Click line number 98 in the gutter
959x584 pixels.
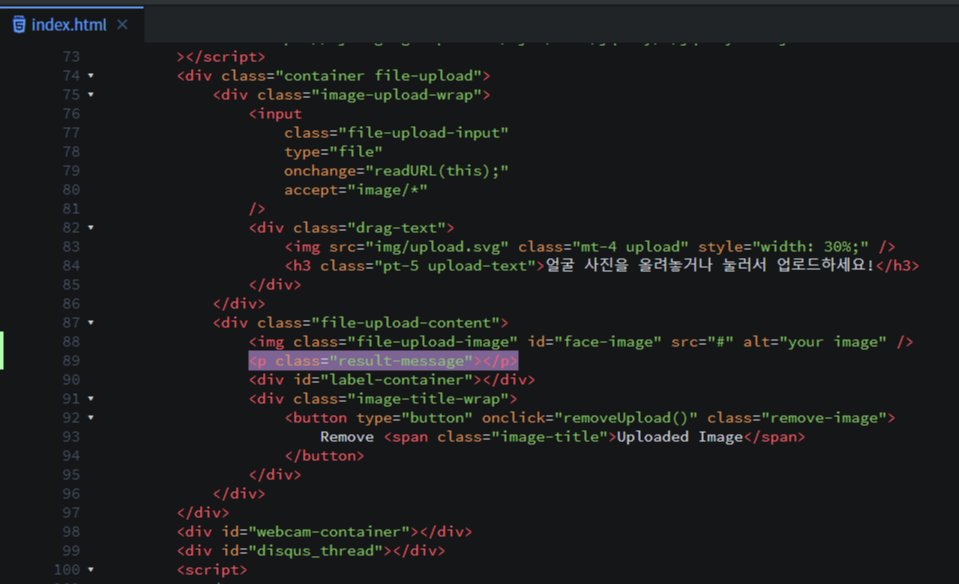click(71, 531)
